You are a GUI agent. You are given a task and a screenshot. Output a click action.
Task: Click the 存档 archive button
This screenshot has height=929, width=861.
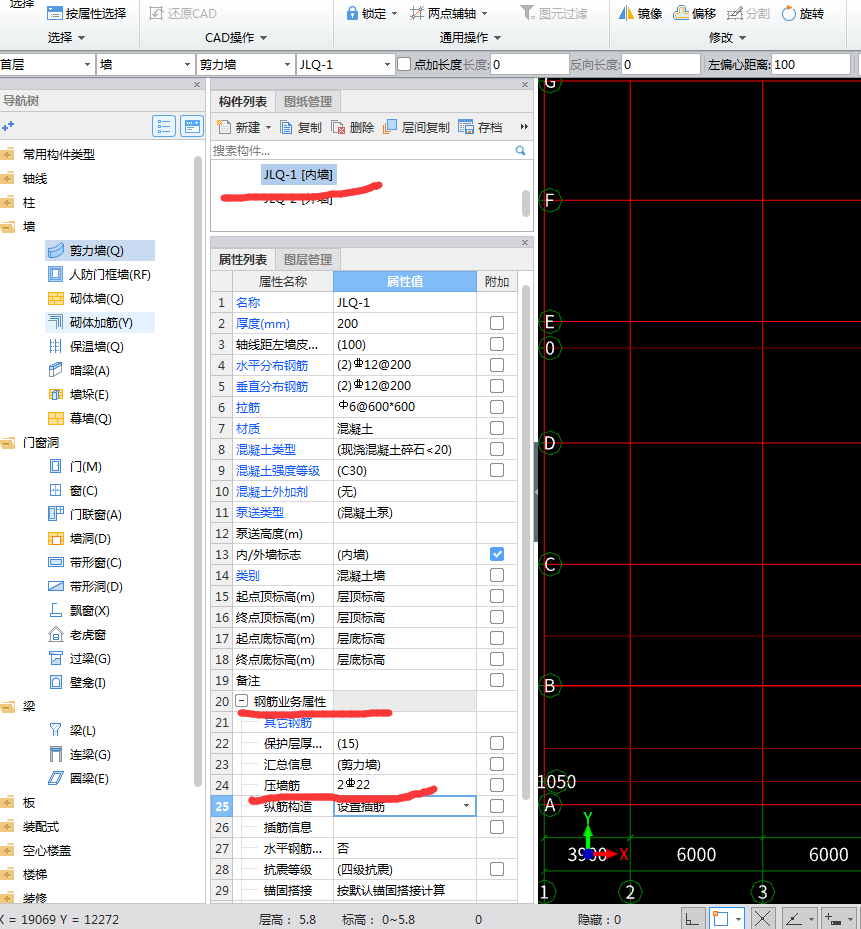coord(480,127)
